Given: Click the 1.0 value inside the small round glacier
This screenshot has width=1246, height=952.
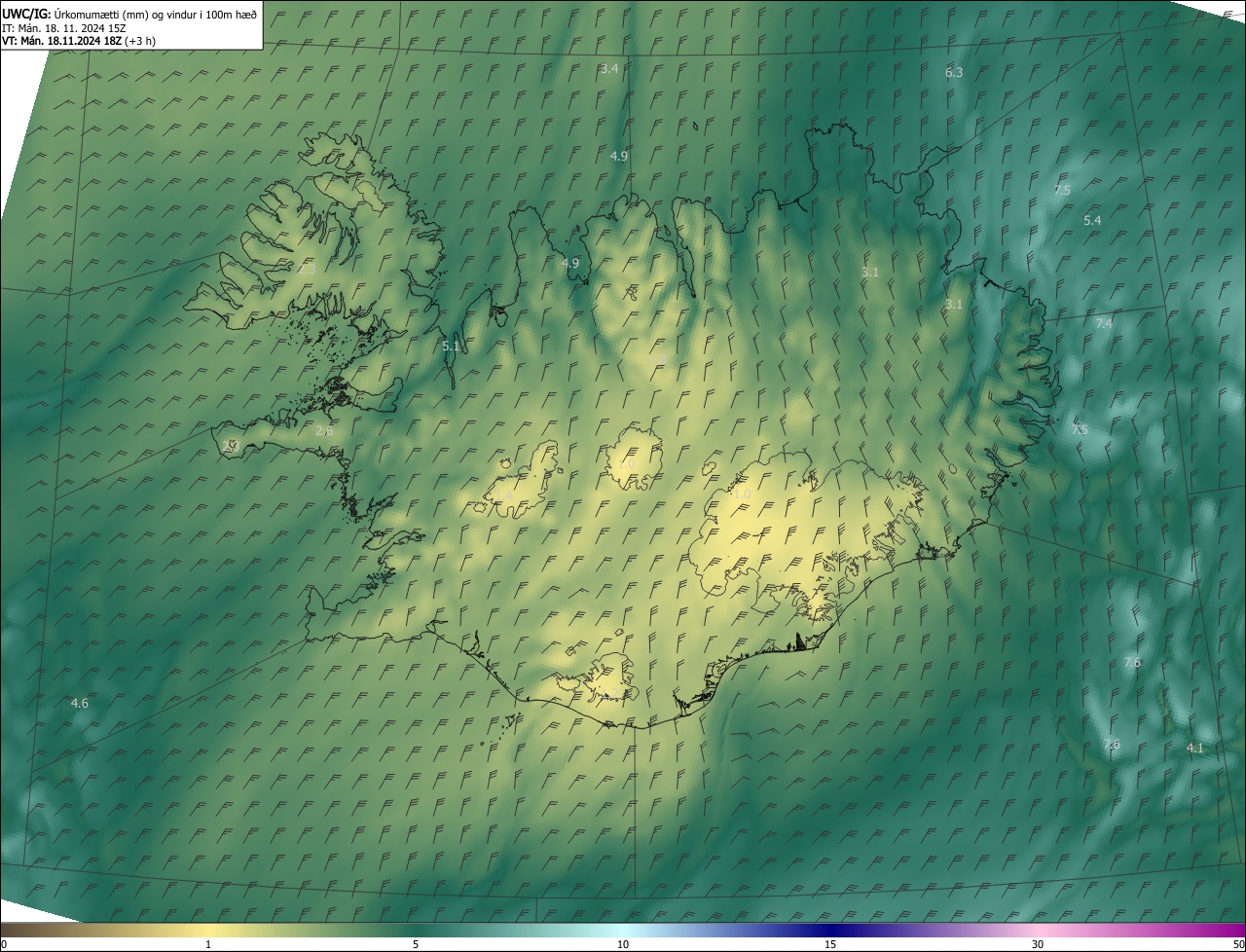Looking at the screenshot, I should coord(626,464).
